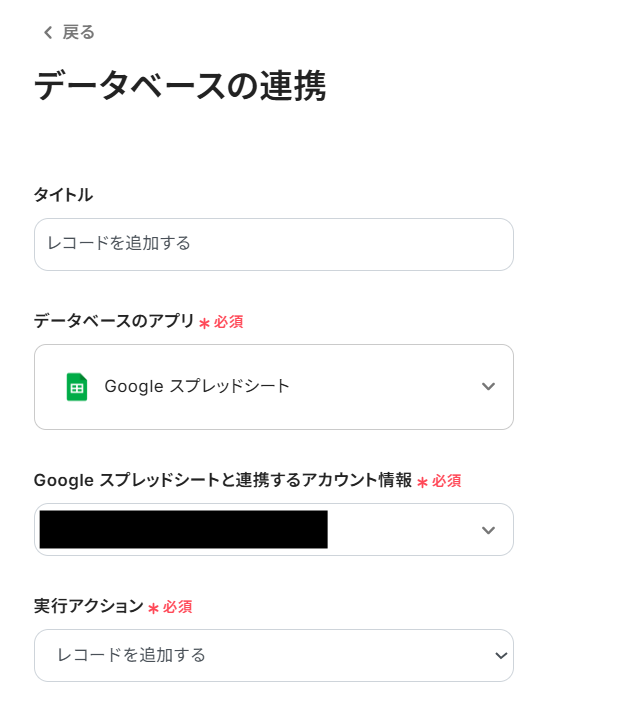Click red asterisk beside アカウント情報 label
This screenshot has height=706, width=631.
click(x=422, y=482)
